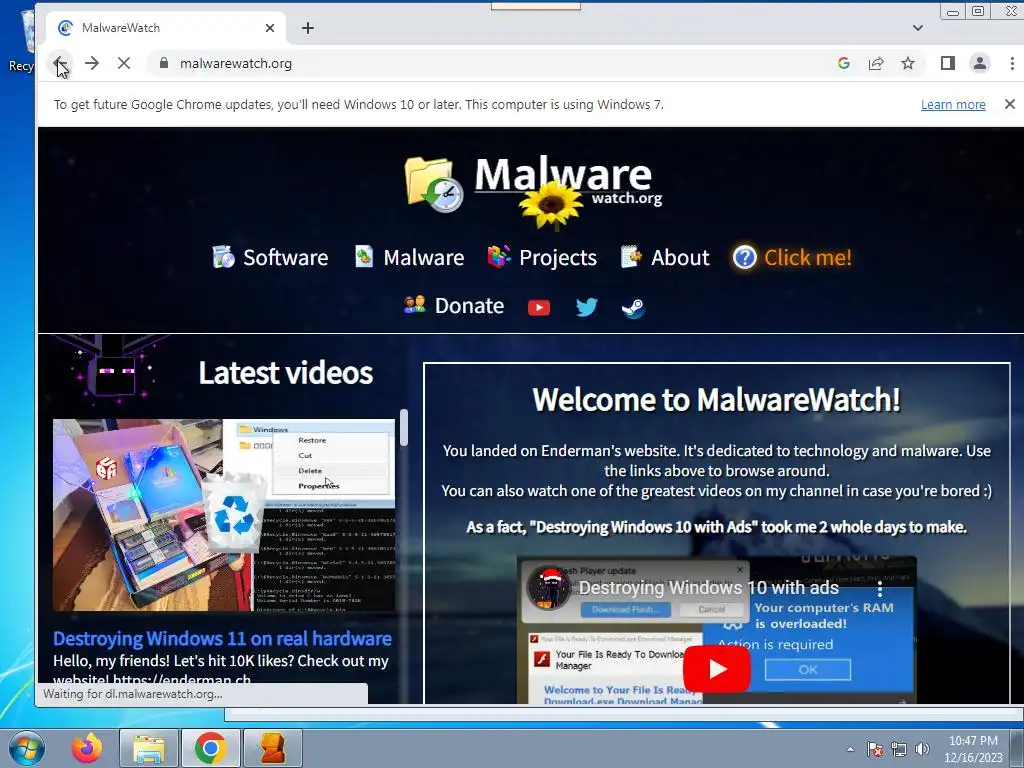Share this page via the share icon

pyautogui.click(x=876, y=63)
